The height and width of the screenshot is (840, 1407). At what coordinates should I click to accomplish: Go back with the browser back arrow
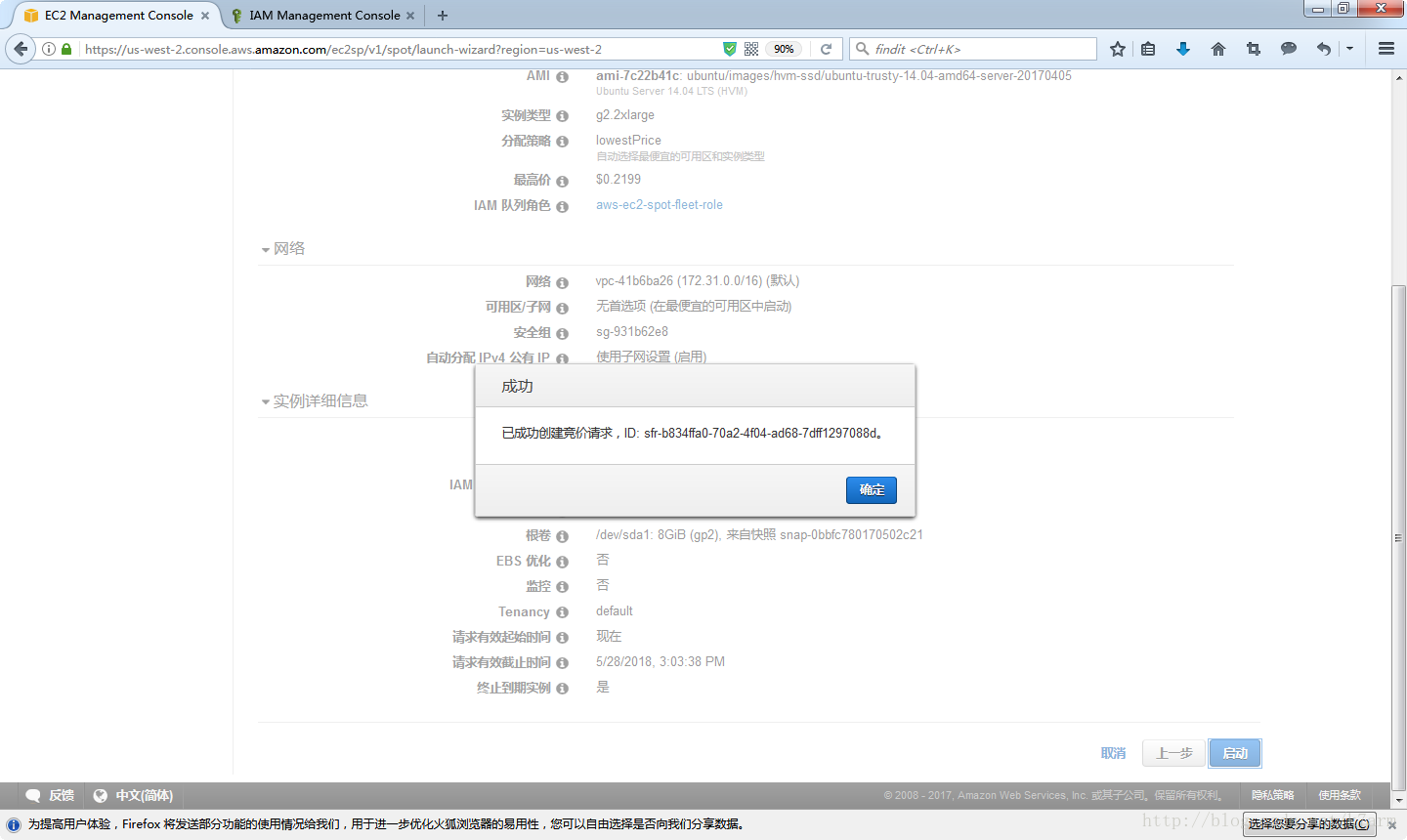(21, 49)
